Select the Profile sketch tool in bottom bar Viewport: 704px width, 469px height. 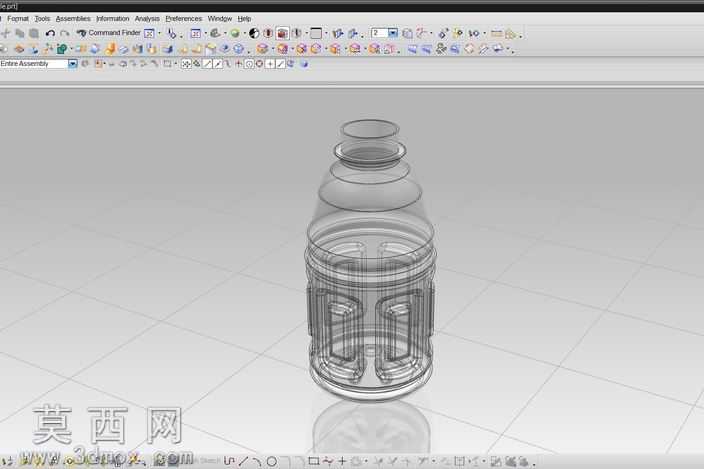click(x=229, y=461)
